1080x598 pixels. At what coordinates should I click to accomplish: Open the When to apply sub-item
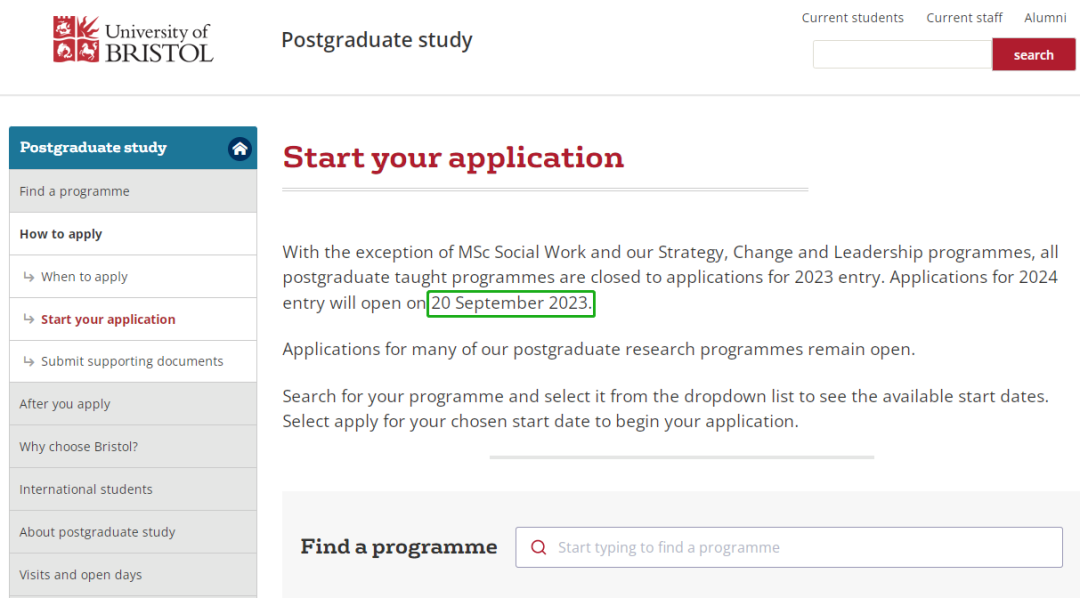133,276
